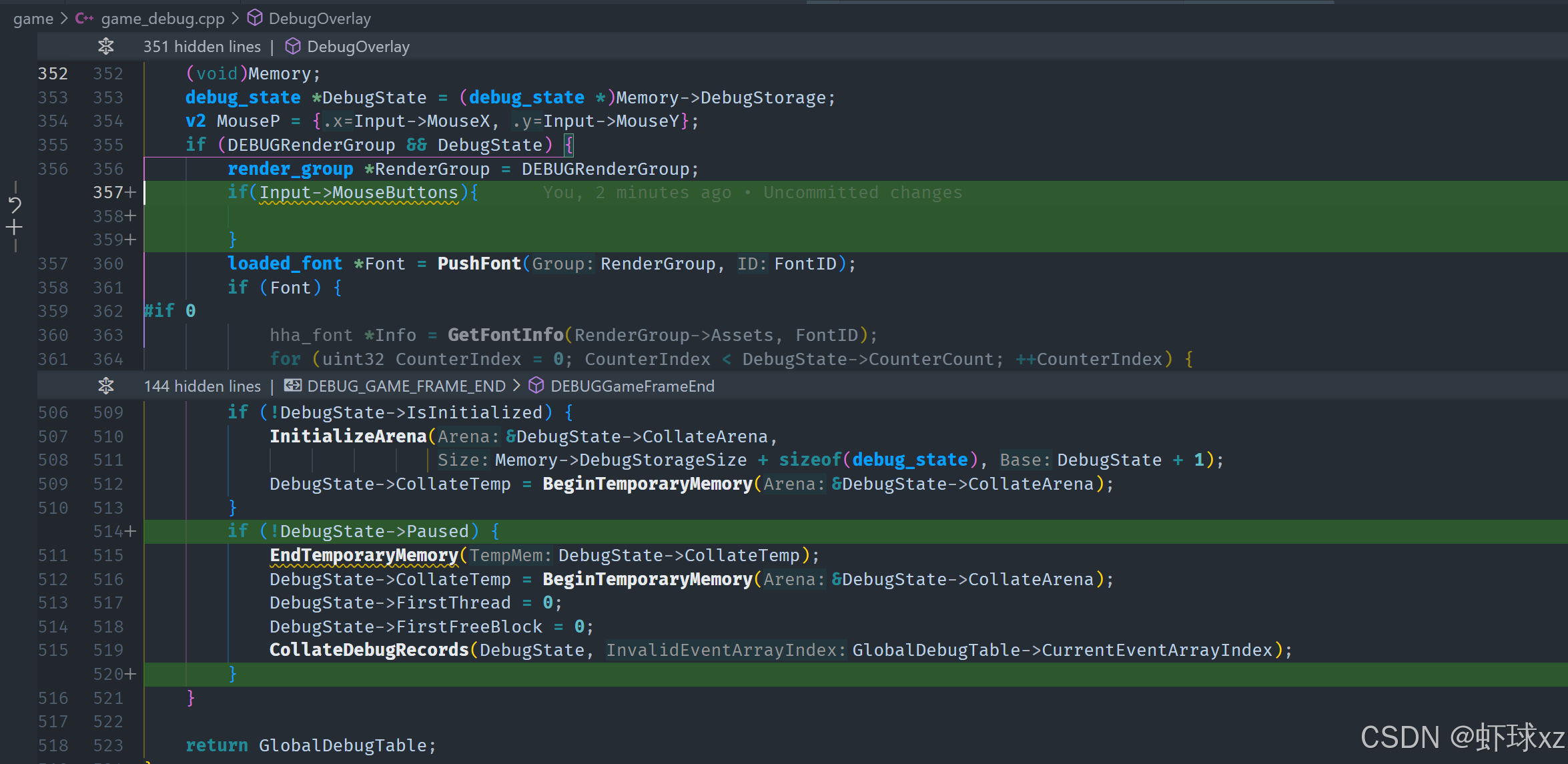The image size is (1568, 764).
Task: Click the PushFont function call
Action: point(479,264)
